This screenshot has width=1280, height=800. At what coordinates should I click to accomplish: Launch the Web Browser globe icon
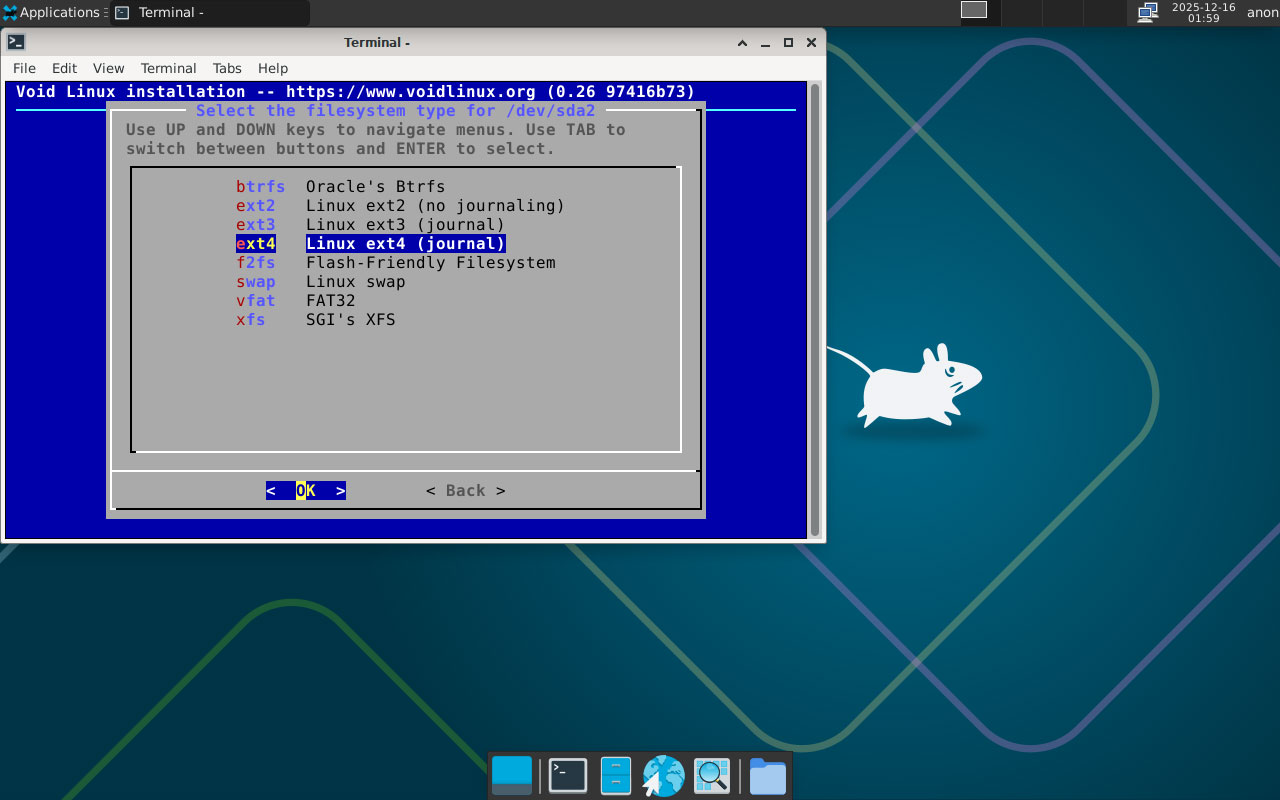tap(663, 776)
